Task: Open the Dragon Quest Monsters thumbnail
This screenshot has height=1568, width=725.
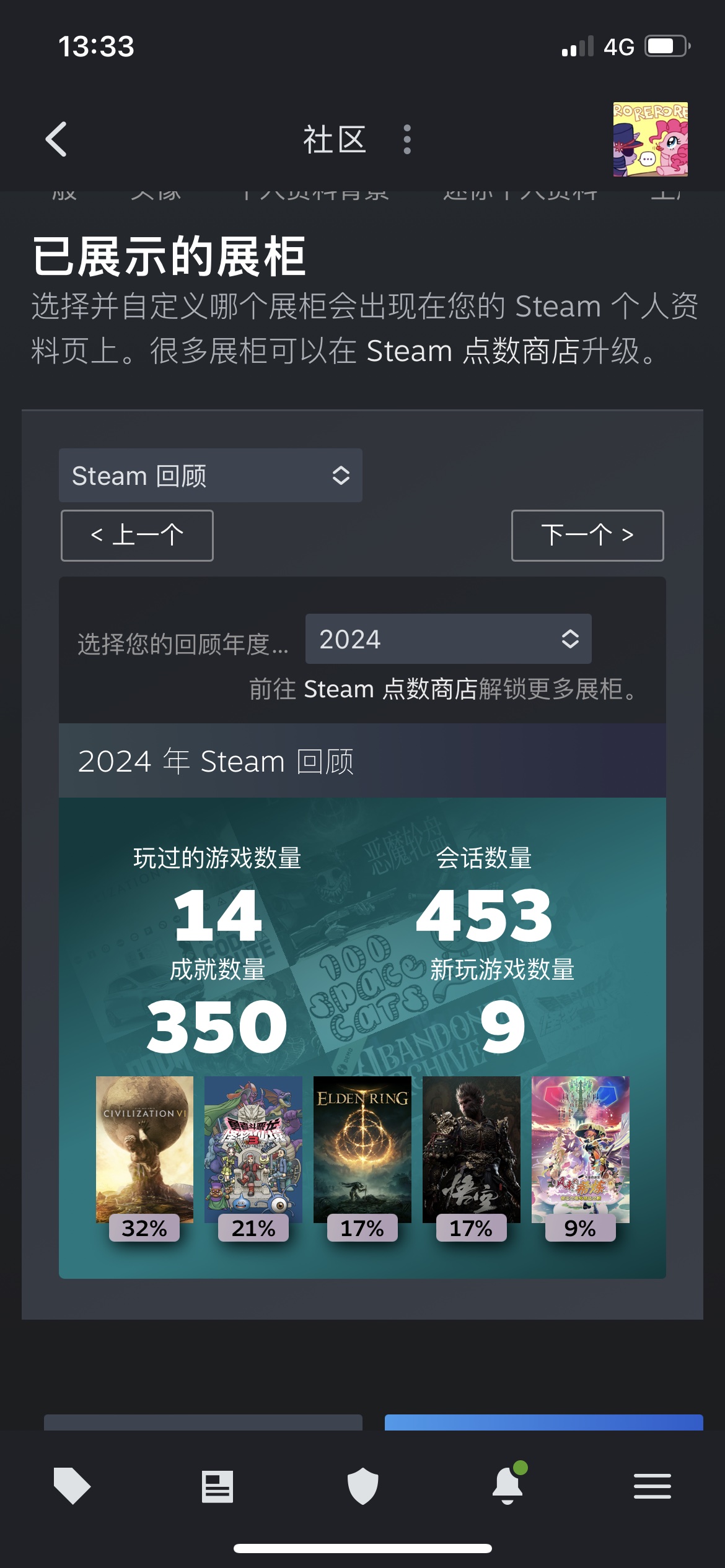Action: pyautogui.click(x=253, y=1149)
